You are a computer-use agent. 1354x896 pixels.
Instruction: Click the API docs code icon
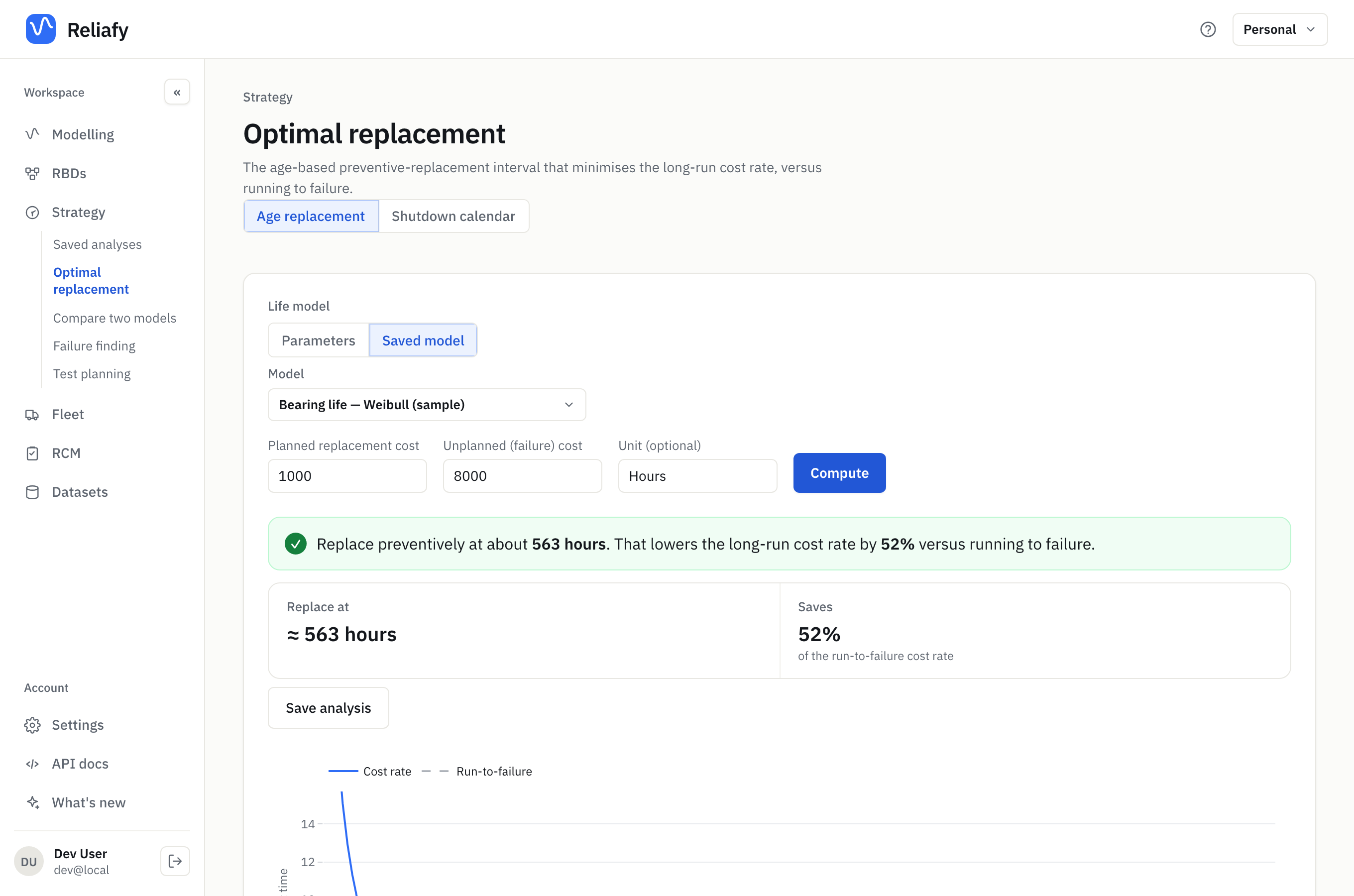[x=32, y=764]
